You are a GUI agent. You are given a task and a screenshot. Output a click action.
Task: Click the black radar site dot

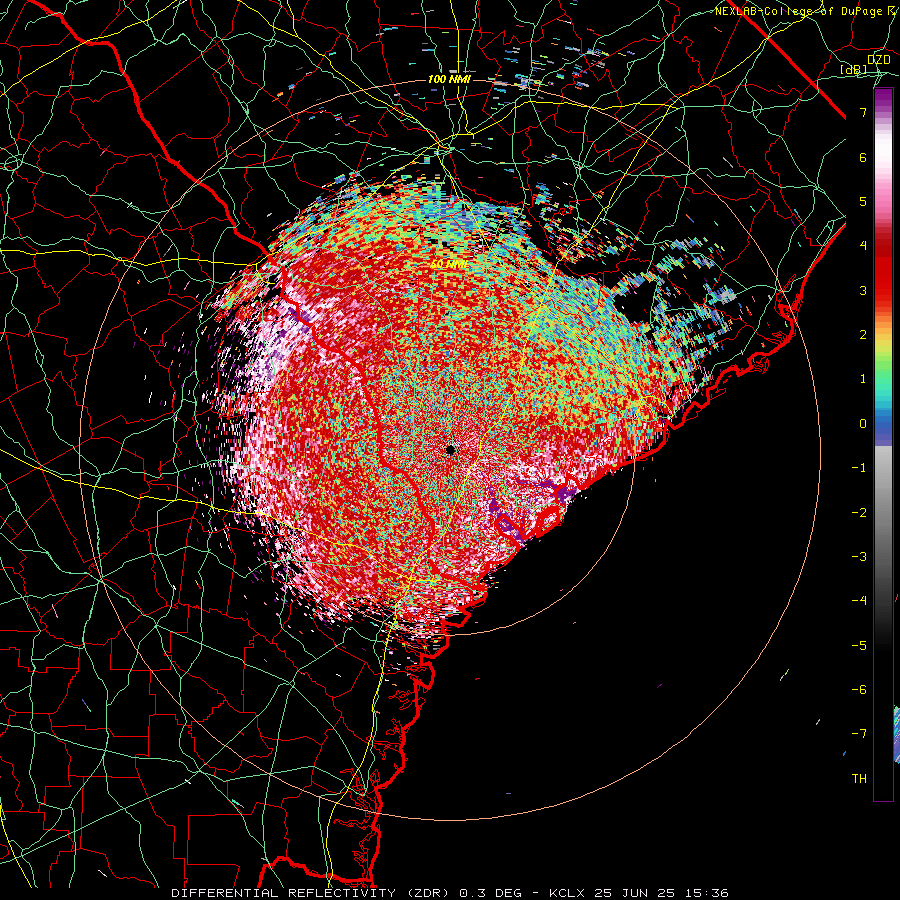pos(451,449)
